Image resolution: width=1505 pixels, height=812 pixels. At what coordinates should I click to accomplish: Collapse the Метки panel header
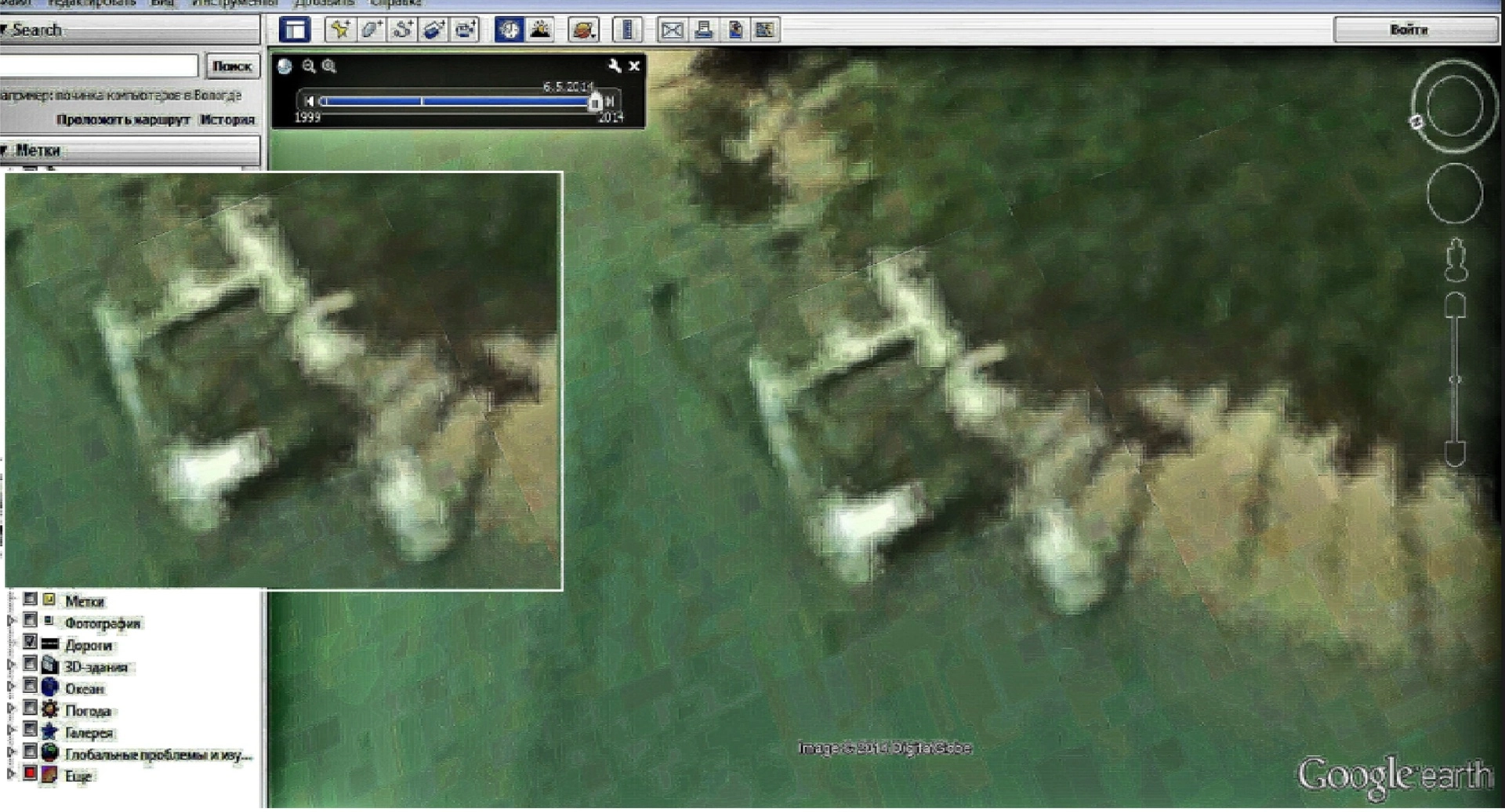[6, 150]
